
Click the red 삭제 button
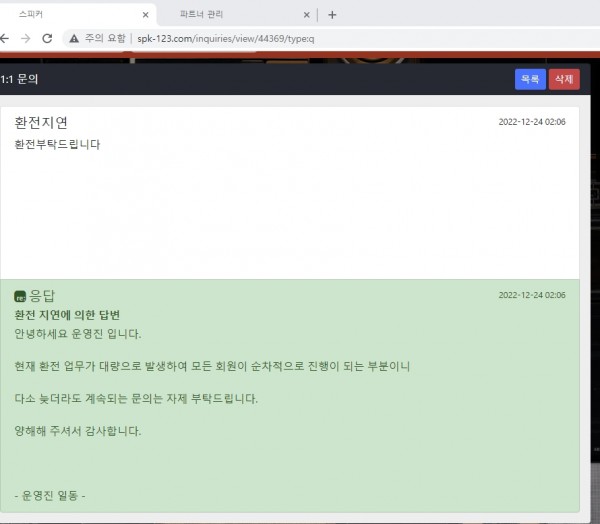pos(564,79)
